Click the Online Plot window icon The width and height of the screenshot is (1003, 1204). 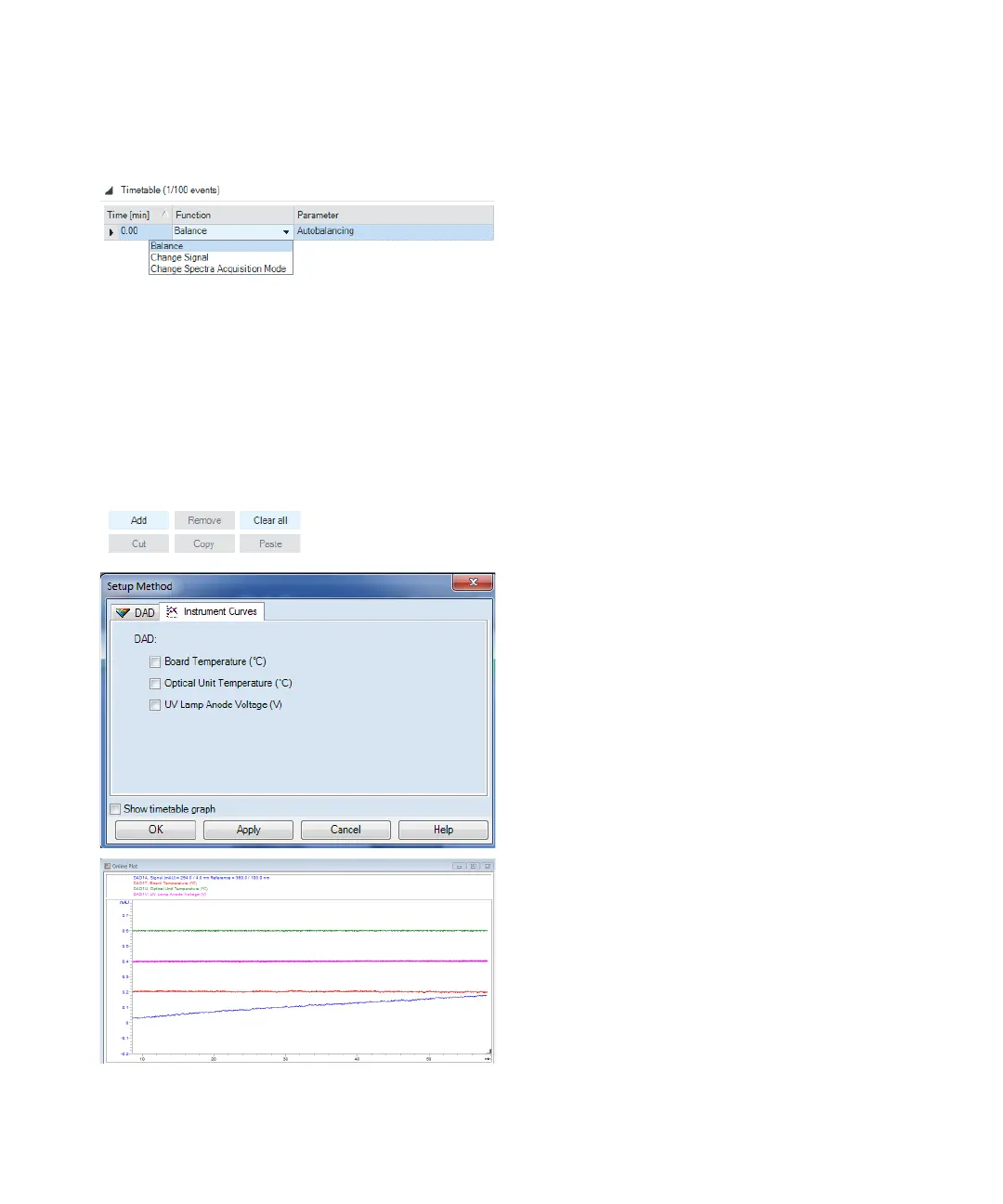[107, 866]
